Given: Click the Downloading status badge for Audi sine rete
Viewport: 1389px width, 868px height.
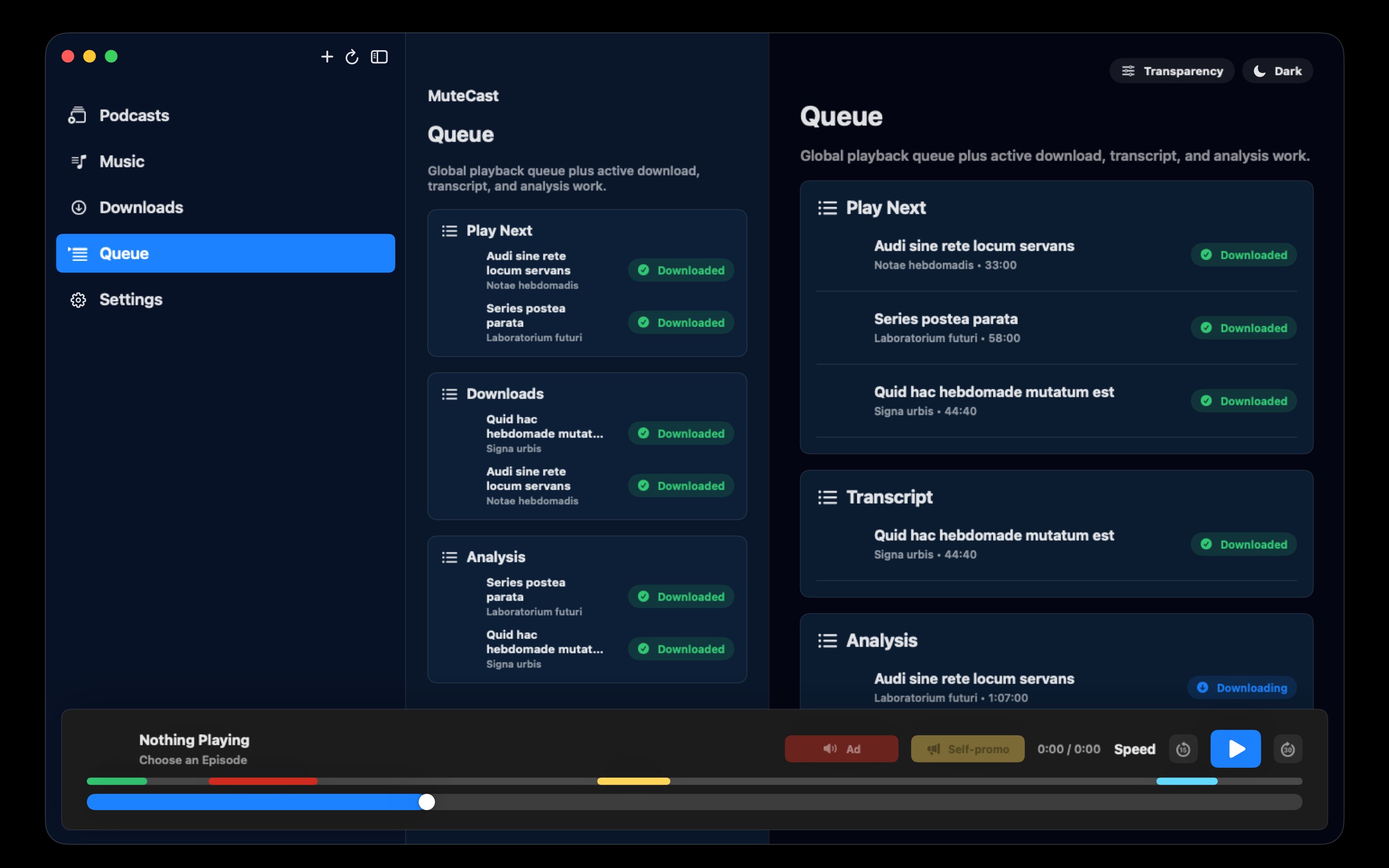Looking at the screenshot, I should (x=1242, y=688).
